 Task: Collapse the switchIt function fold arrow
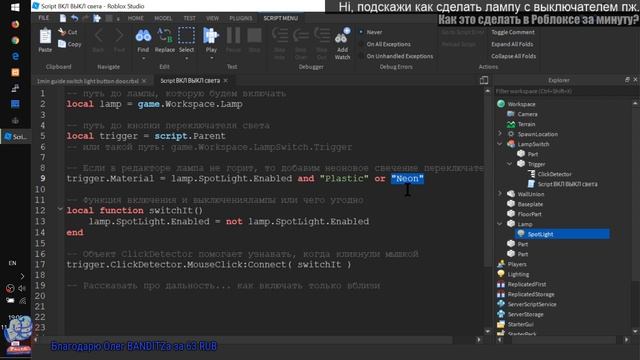tap(60, 209)
